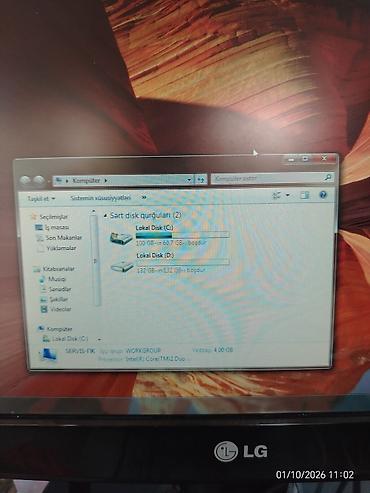This screenshot has width=370, height=493.
Task: Select the Lokal Disk (D:) drive icon
Action: [122, 265]
